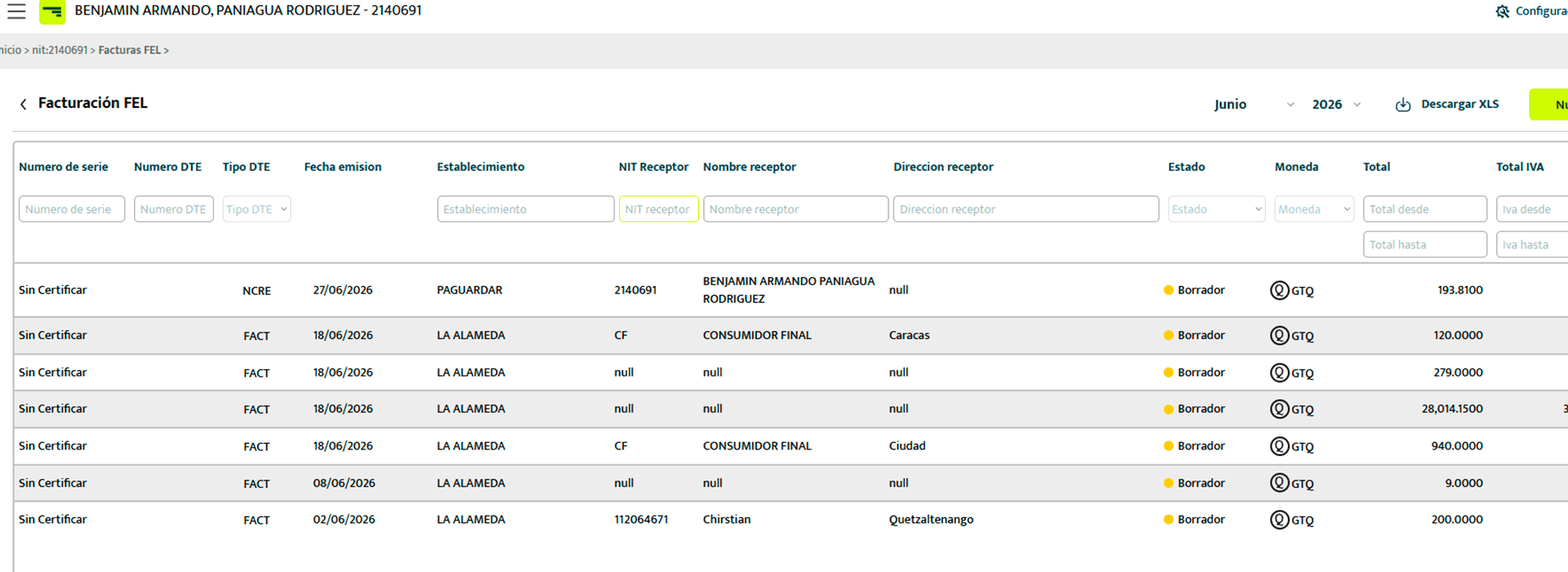Screen dimensions: 1568x572
Task: Focus the Nombre receptor filter field
Action: [795, 209]
